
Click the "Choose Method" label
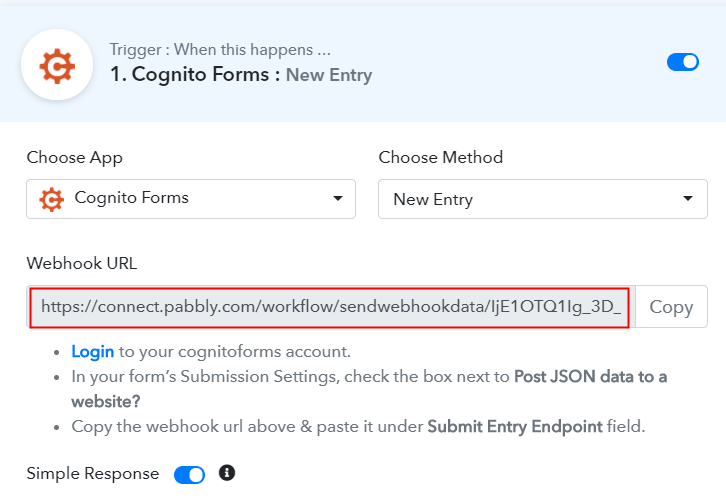tap(440, 157)
